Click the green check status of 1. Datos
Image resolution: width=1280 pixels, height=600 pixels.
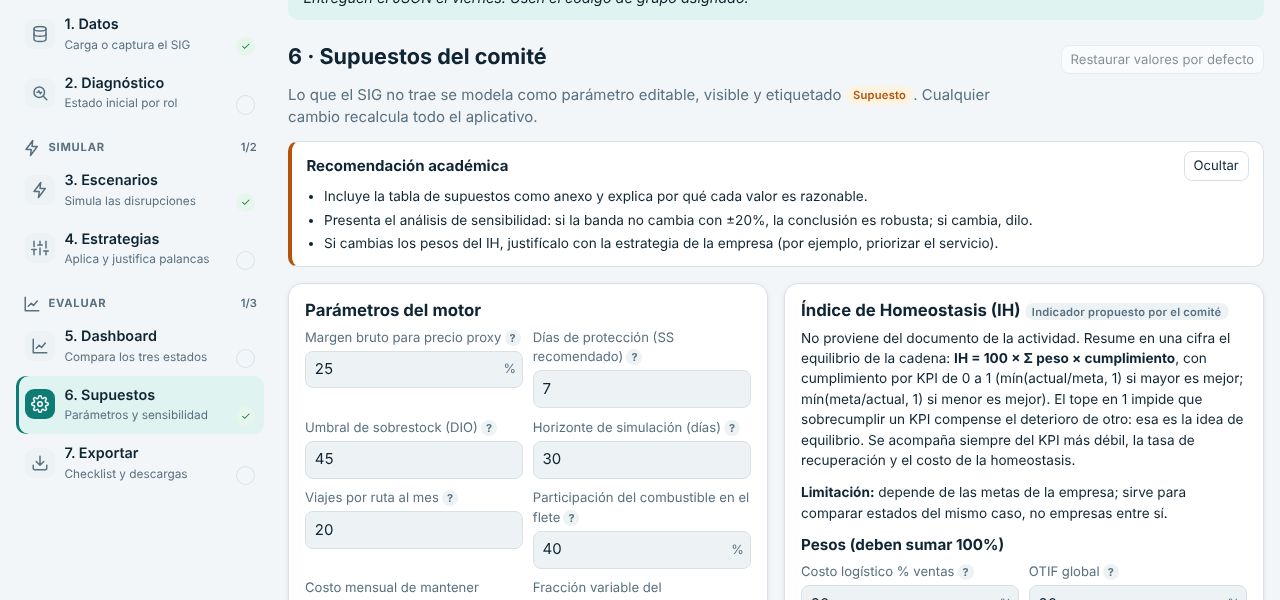click(245, 46)
